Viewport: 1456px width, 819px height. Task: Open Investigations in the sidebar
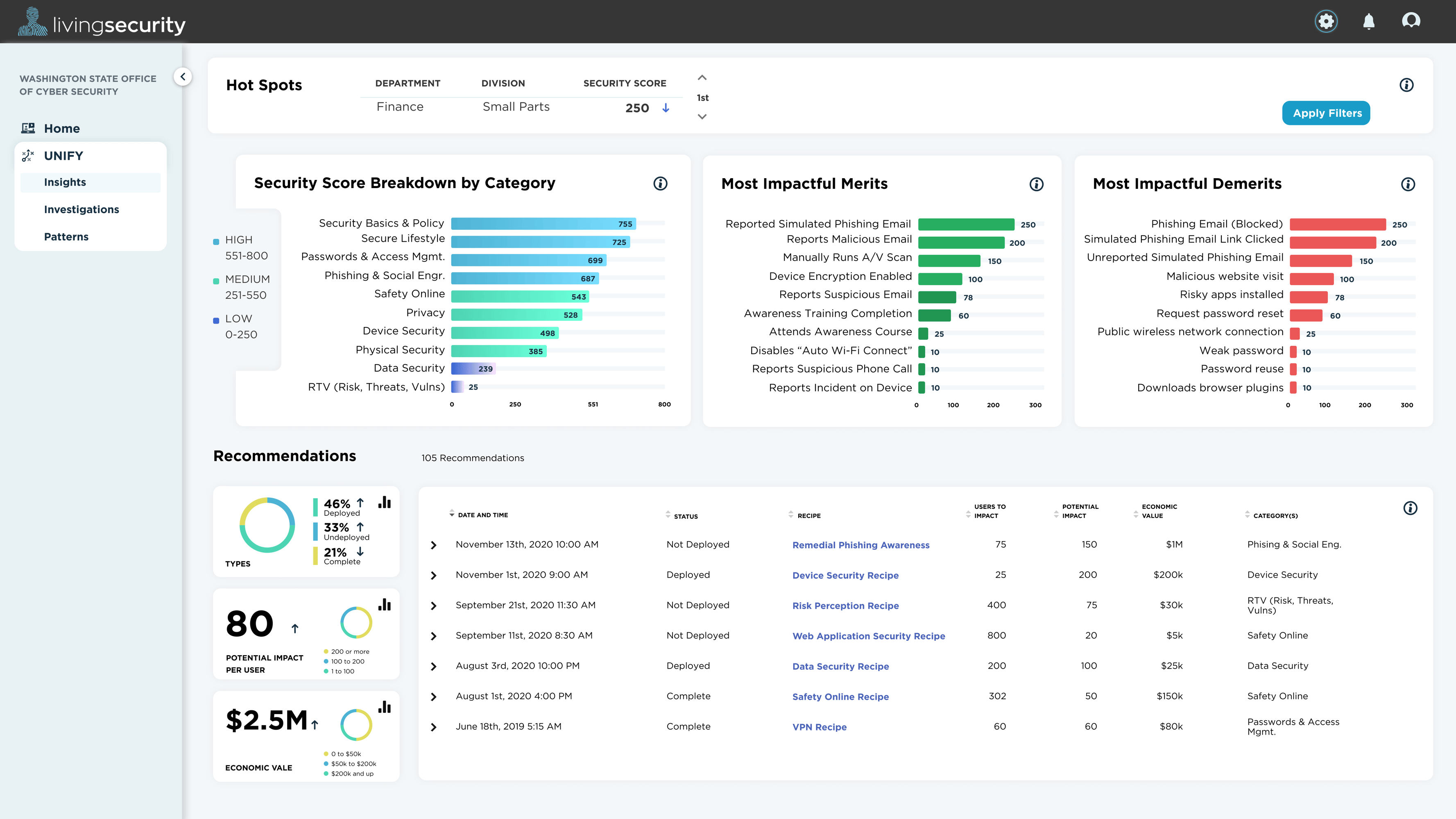click(x=82, y=209)
